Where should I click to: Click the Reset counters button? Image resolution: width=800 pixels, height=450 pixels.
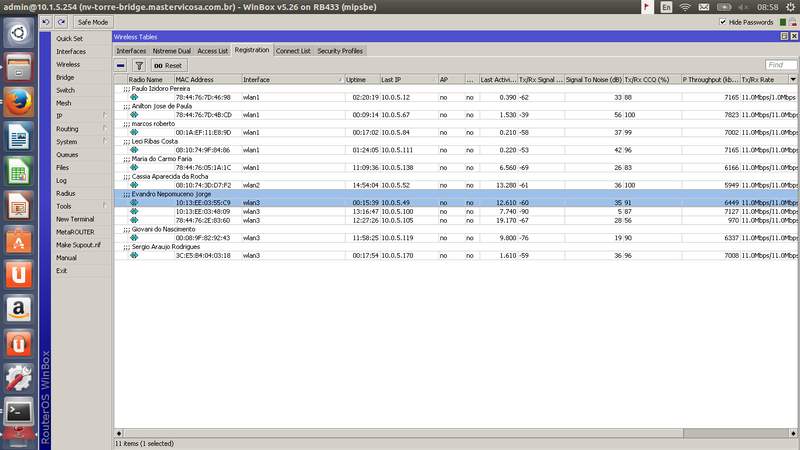pyautogui.click(x=168, y=65)
